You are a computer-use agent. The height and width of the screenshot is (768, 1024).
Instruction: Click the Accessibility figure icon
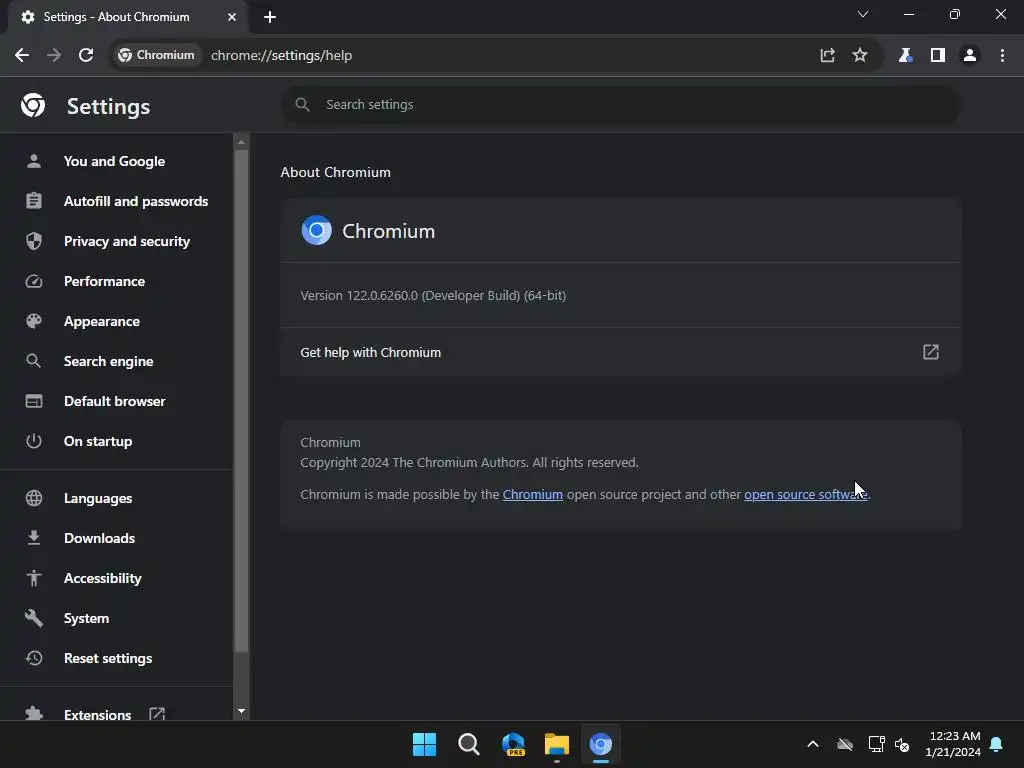coord(34,578)
